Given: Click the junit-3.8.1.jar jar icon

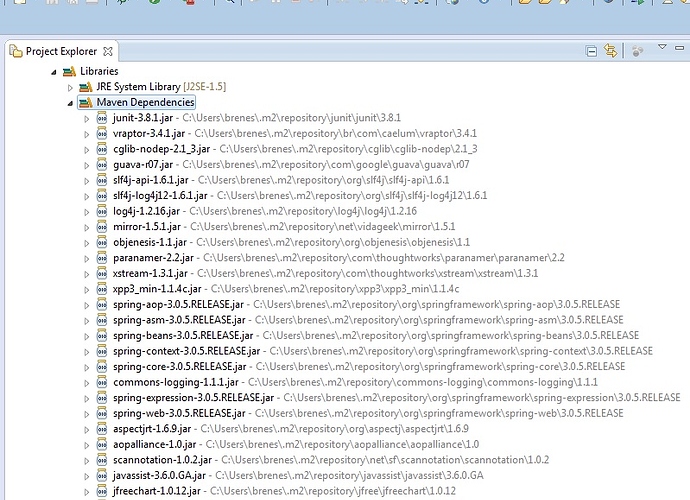Looking at the screenshot, I should pos(102,118).
